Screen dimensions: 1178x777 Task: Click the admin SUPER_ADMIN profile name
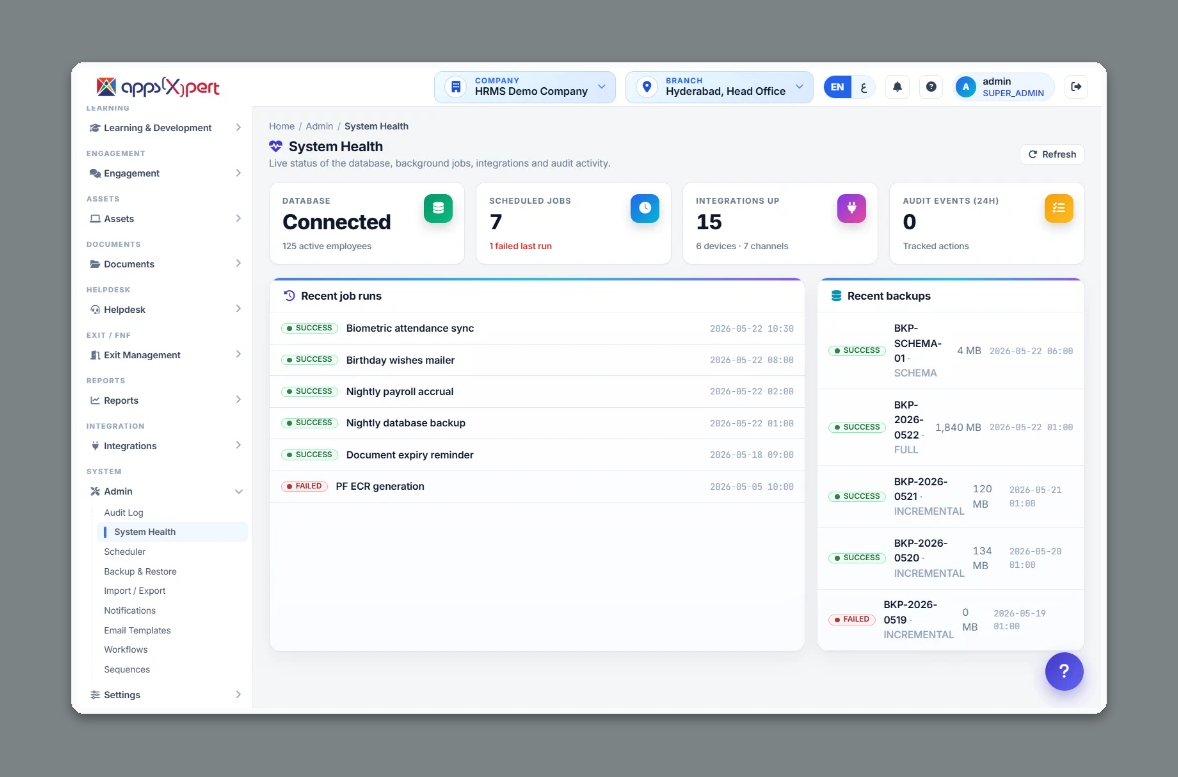(1013, 87)
